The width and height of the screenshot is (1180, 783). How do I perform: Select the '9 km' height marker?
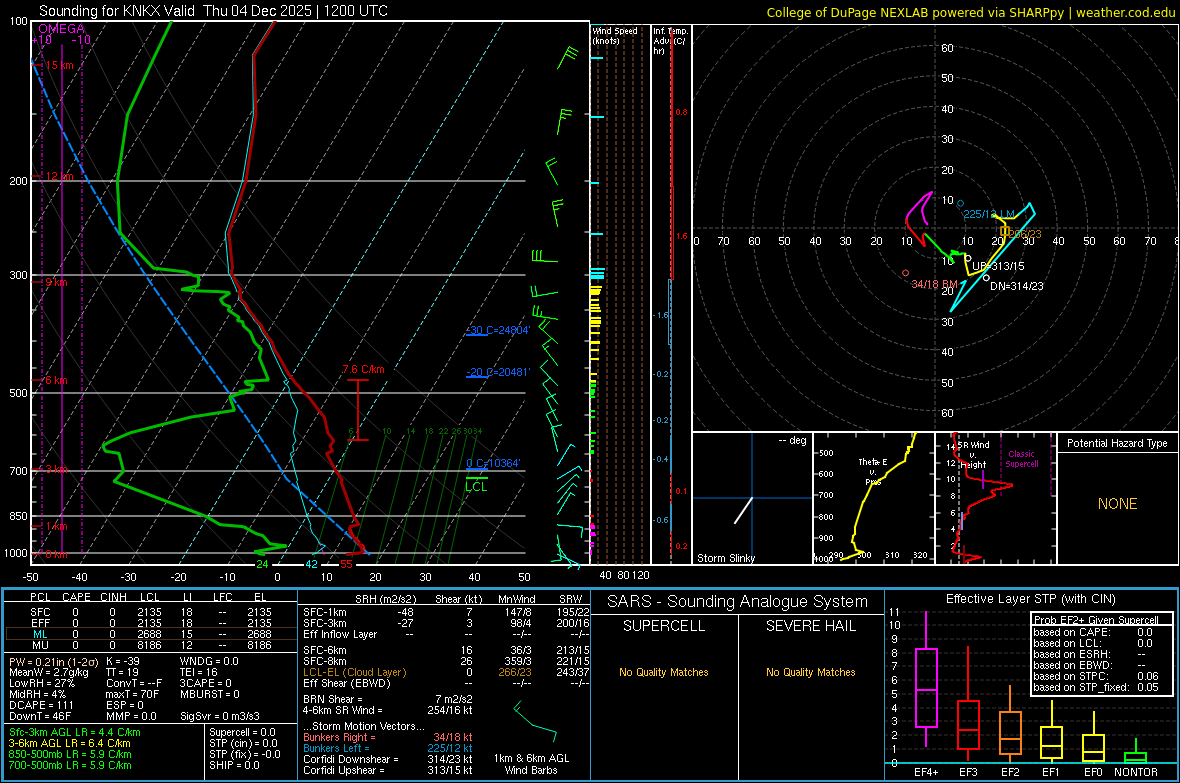pyautogui.click(x=56, y=282)
